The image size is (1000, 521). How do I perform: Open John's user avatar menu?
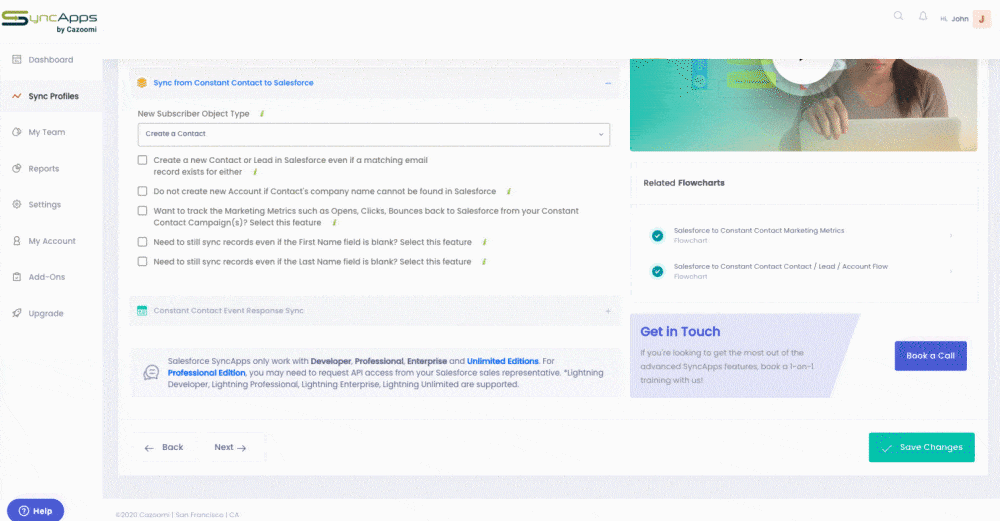(982, 18)
